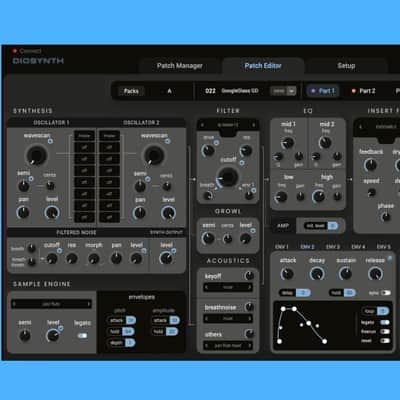Open Oscillator 2 wavescan modulation icon

(168, 141)
